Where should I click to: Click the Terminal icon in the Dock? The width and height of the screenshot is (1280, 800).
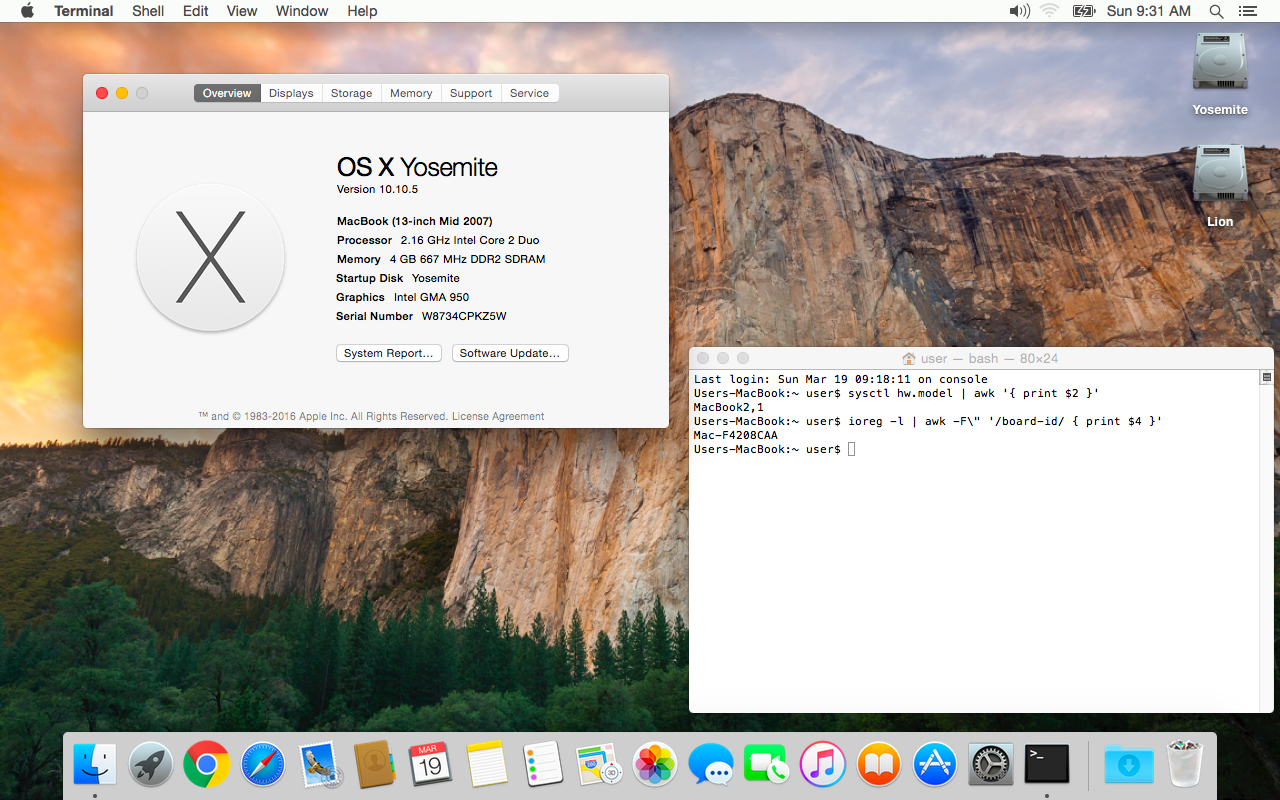[x=1047, y=765]
